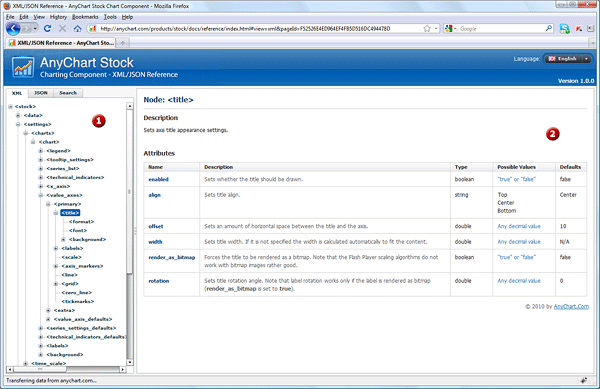Image resolution: width=600 pixels, height=389 pixels.
Task: Select the <series_settings_defaults> tree item
Action: point(81,328)
